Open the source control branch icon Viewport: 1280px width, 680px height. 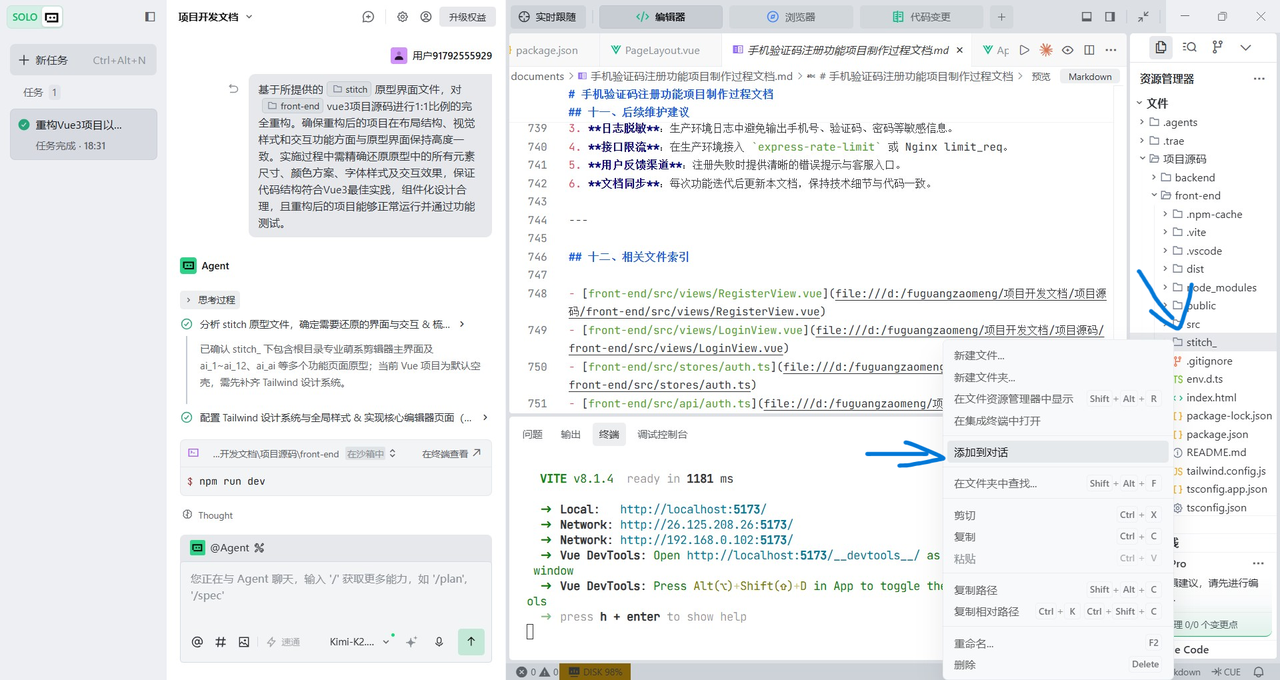coord(1217,47)
